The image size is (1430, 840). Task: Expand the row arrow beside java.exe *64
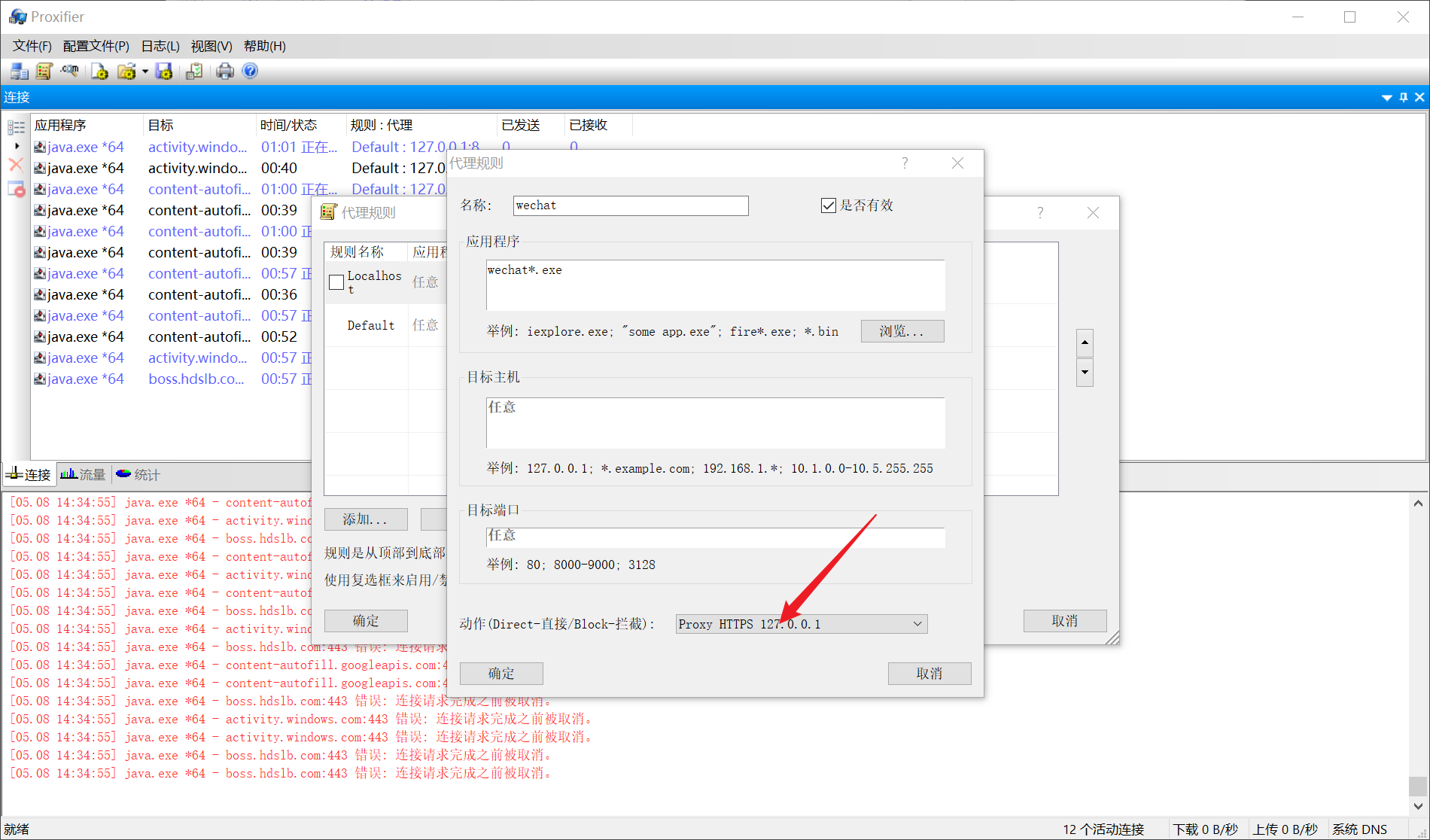pos(17,146)
